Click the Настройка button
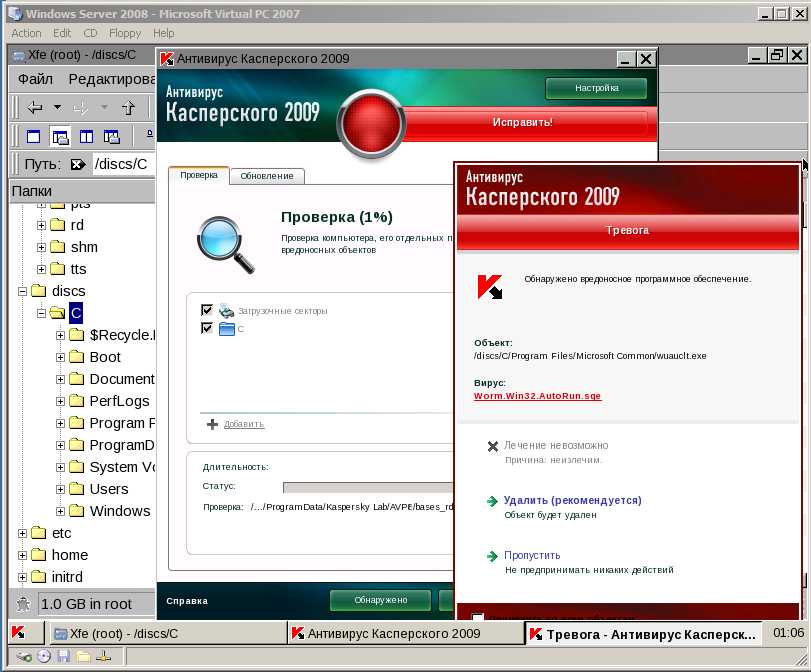Viewport: 811px width, 672px height. point(596,88)
